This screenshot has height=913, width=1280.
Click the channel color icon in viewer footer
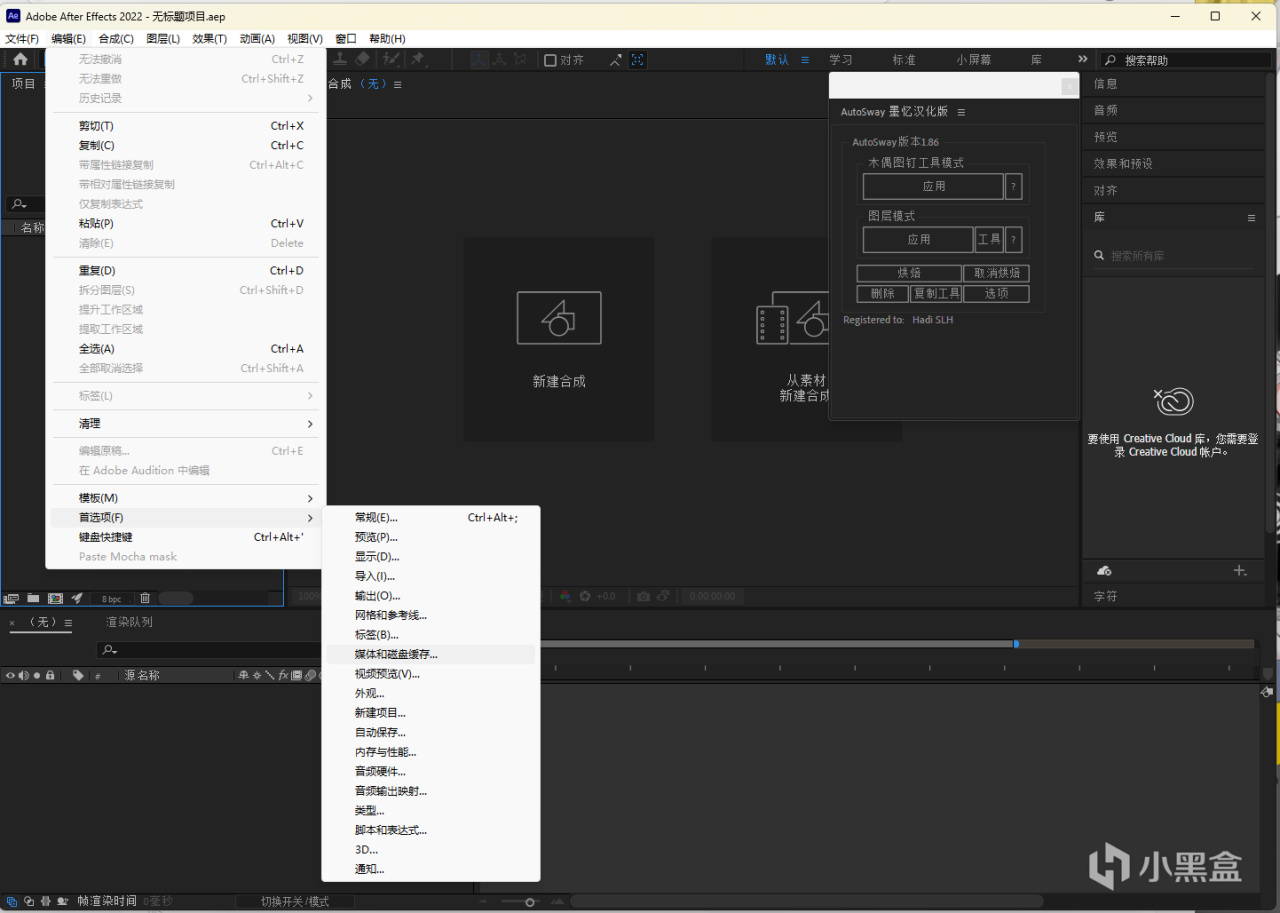[565, 596]
